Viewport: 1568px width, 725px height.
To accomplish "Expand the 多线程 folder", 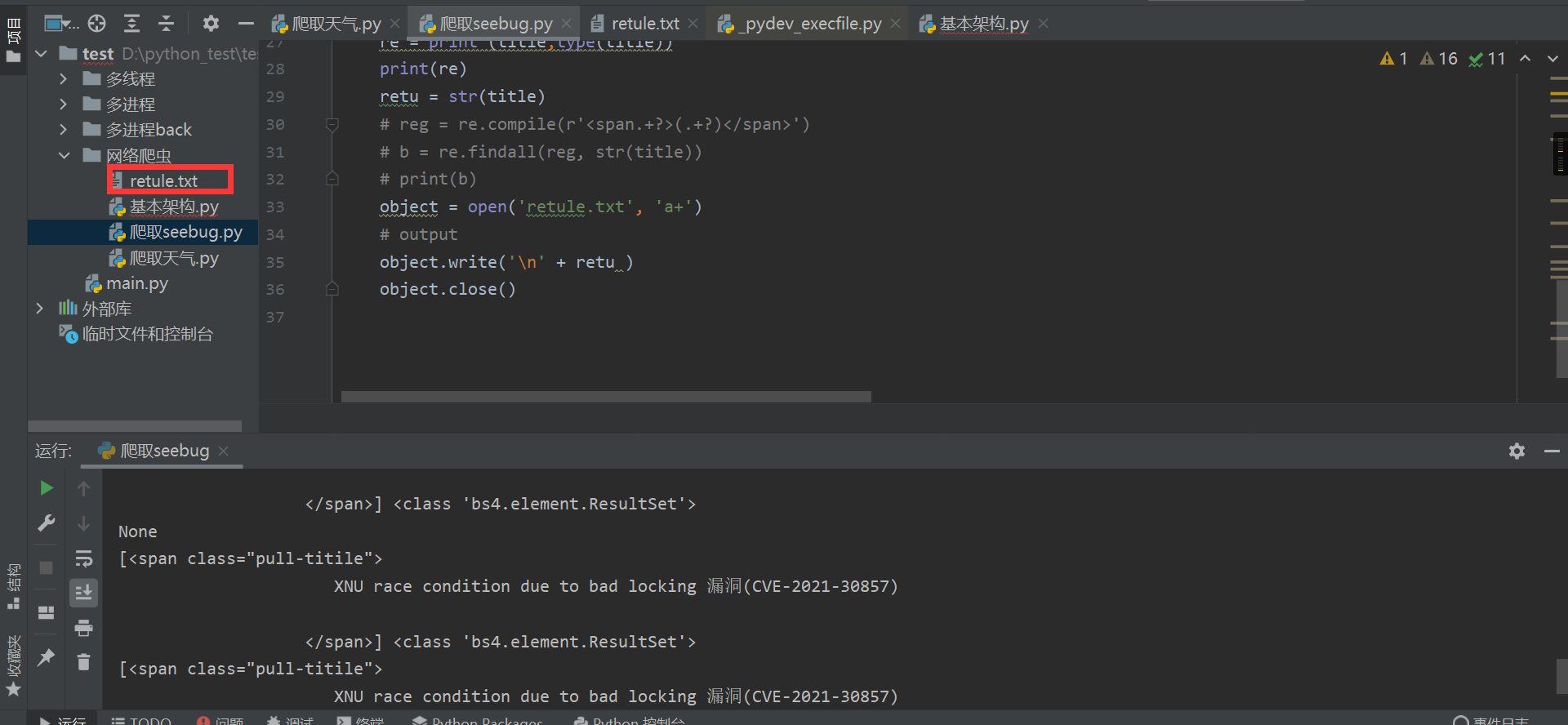I will pyautogui.click(x=64, y=79).
